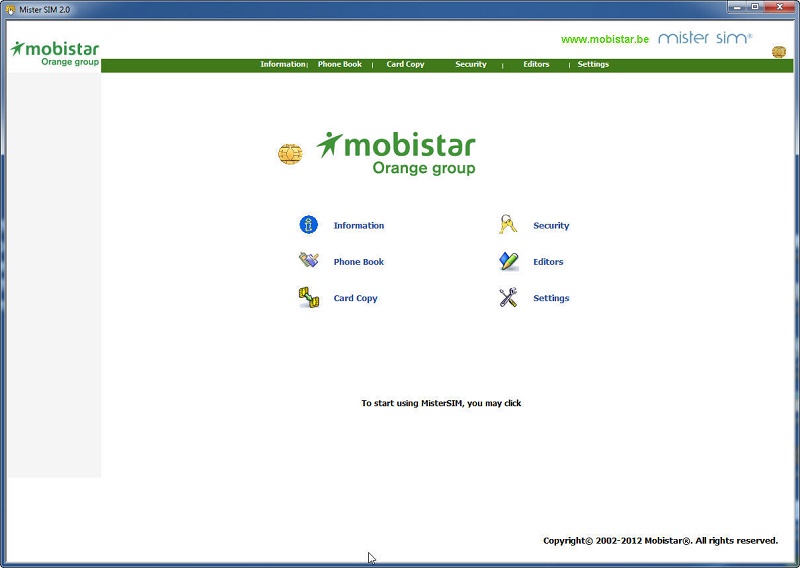
Task: Click the blue Information icon
Action: coord(308,225)
